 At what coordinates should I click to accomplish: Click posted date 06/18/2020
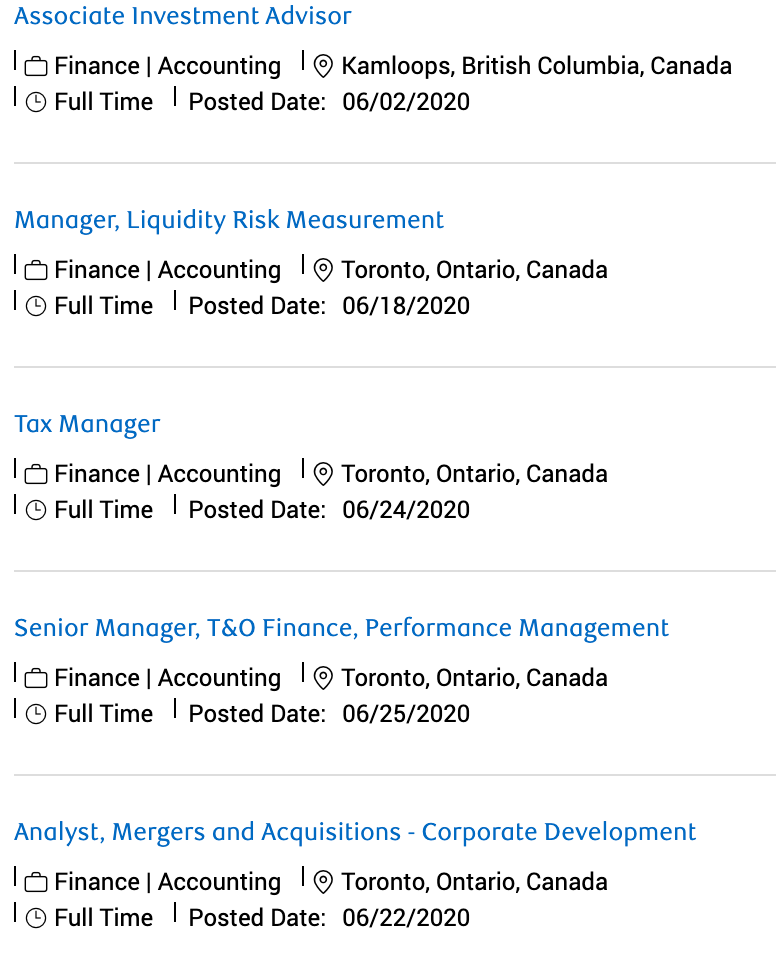406,306
